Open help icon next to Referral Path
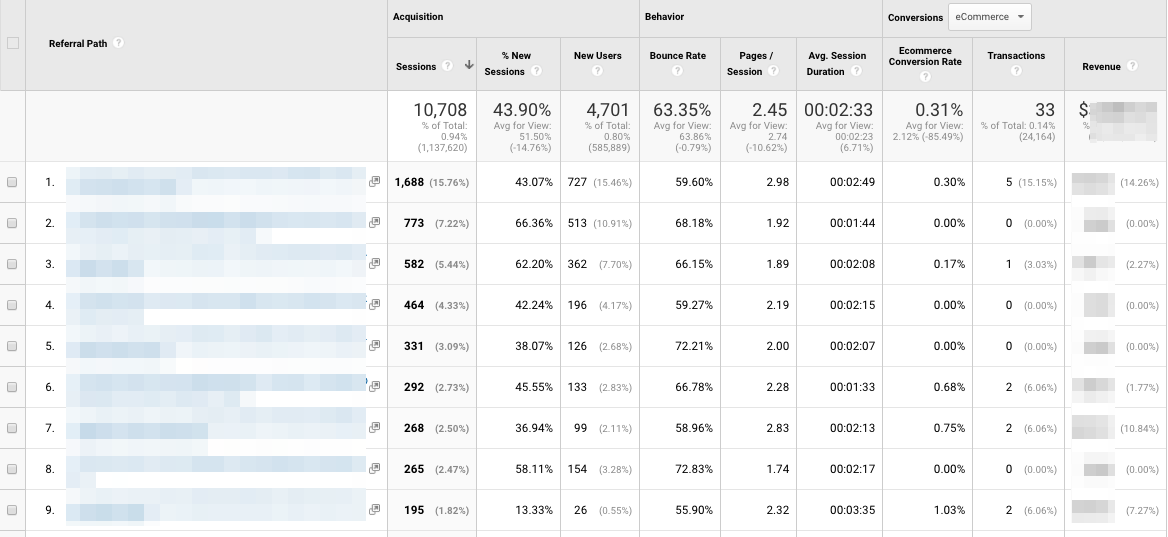This screenshot has height=537, width=1168. [119, 43]
